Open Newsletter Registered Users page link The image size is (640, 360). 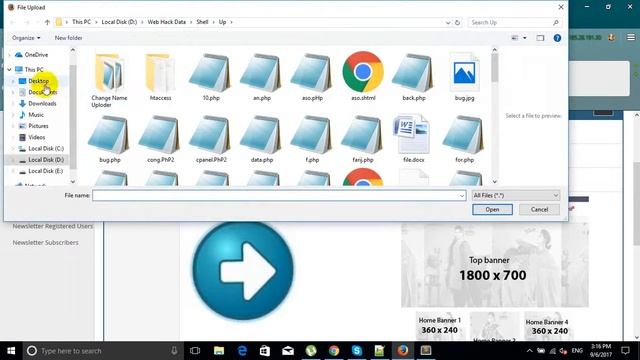[53, 226]
